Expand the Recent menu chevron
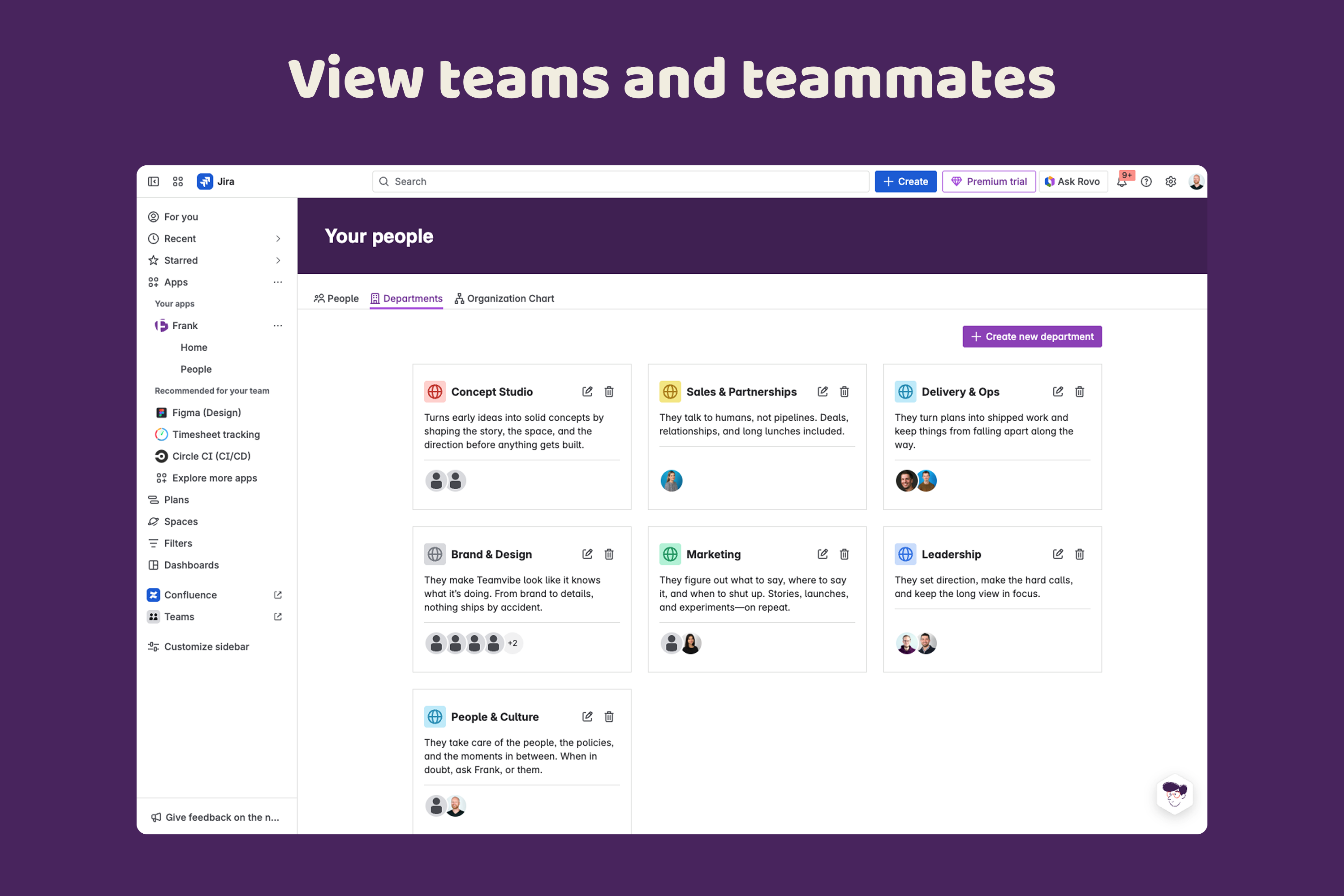1344x896 pixels. pyautogui.click(x=278, y=239)
